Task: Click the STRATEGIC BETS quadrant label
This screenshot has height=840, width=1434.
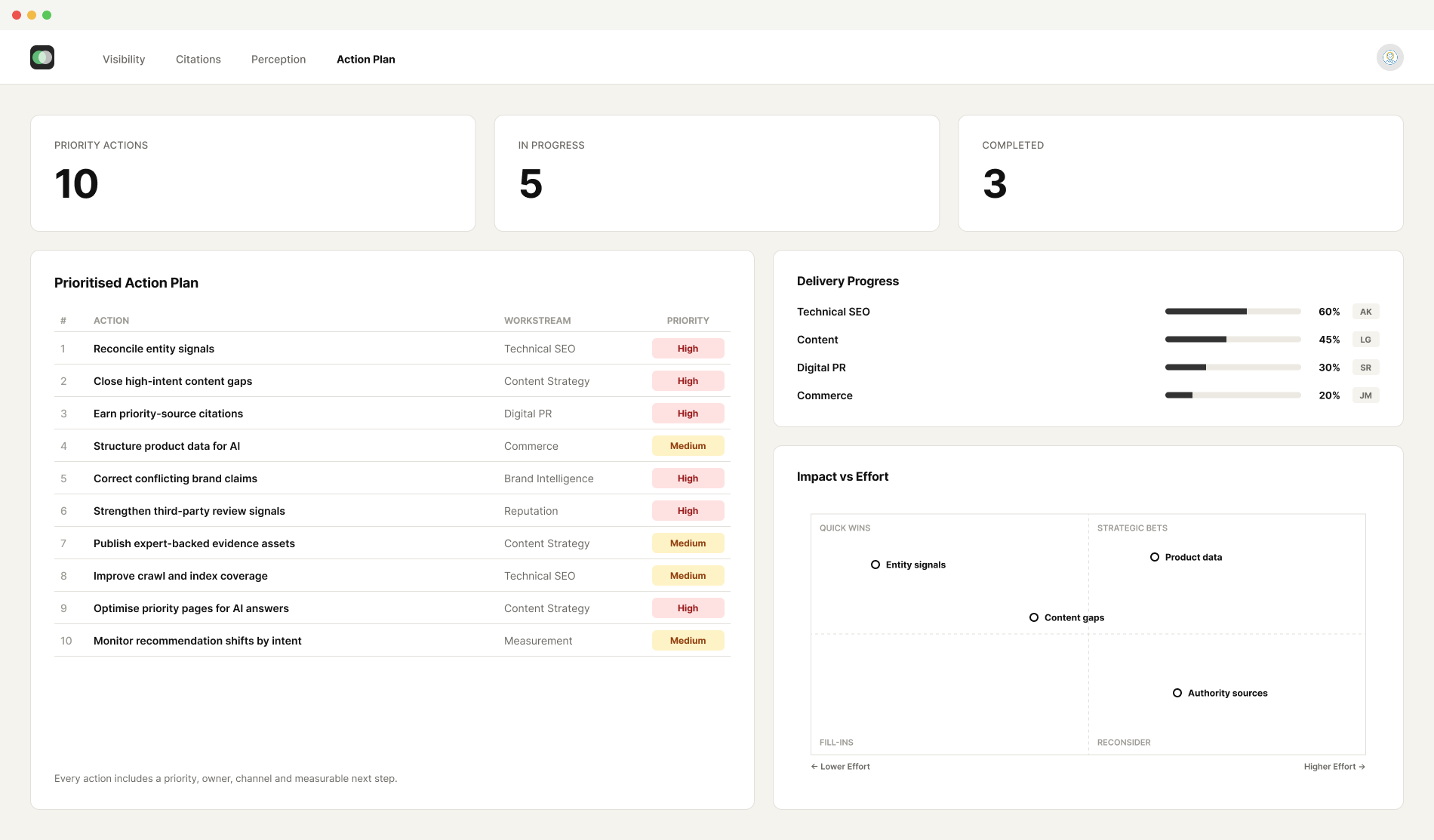Action: [x=1132, y=528]
